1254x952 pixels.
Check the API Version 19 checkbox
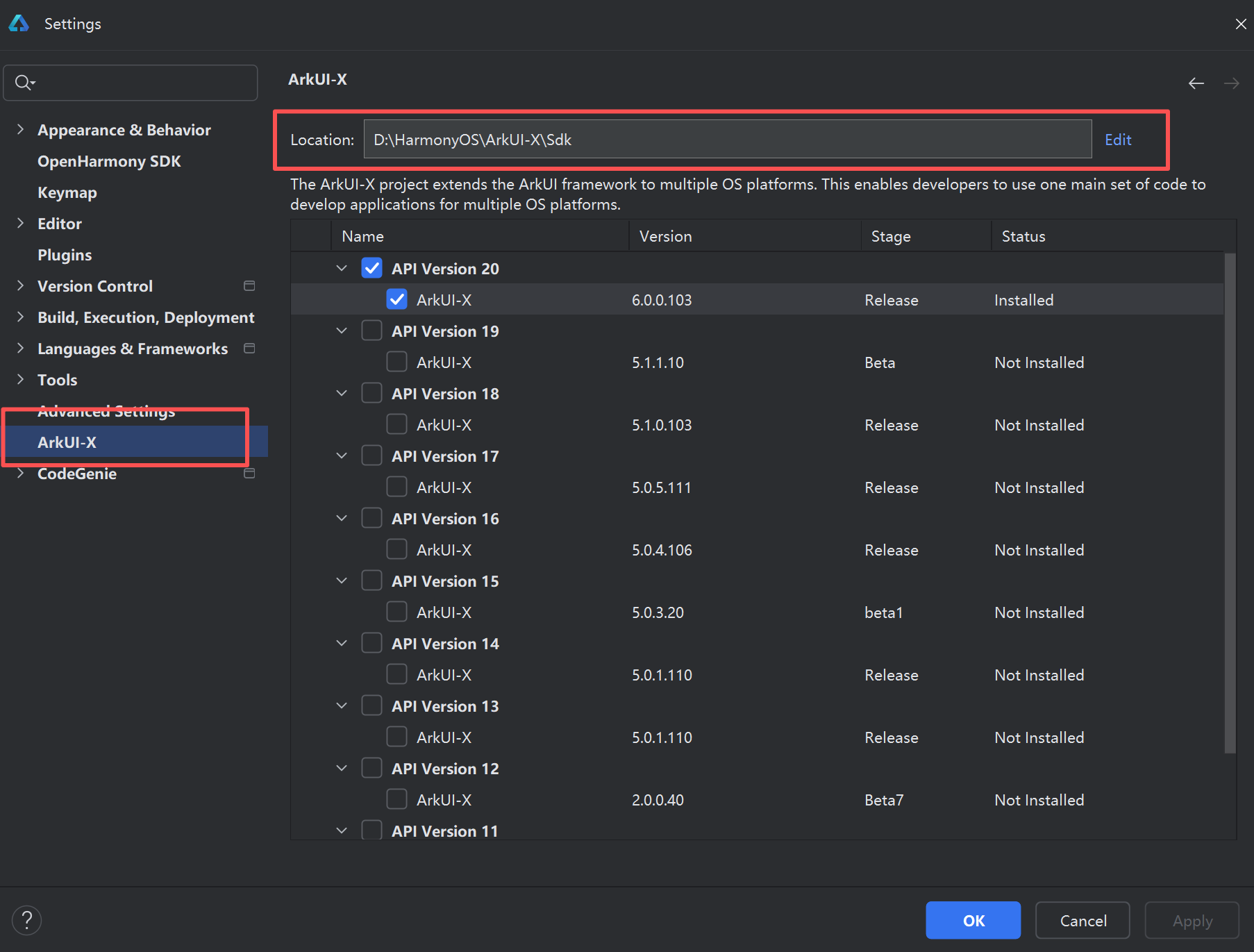[x=371, y=331]
